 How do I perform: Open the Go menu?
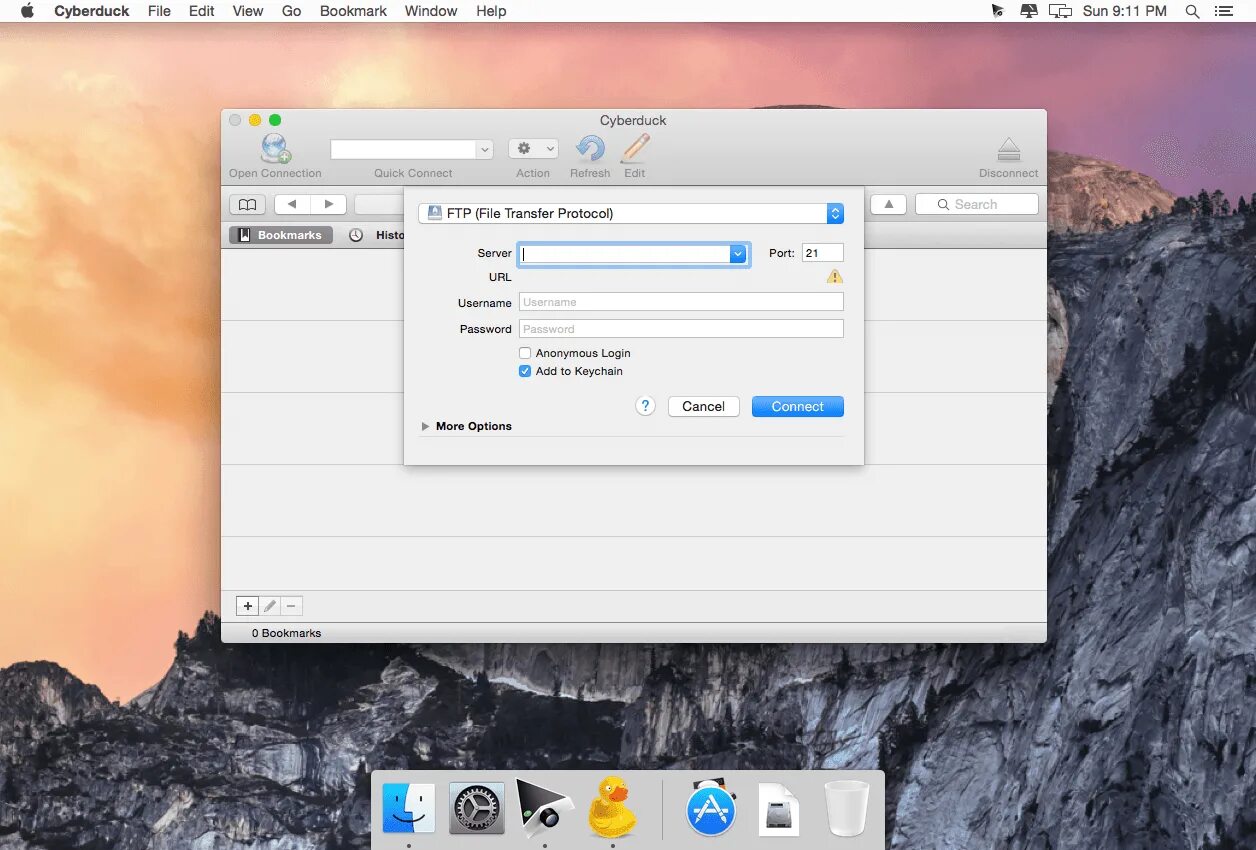[292, 11]
